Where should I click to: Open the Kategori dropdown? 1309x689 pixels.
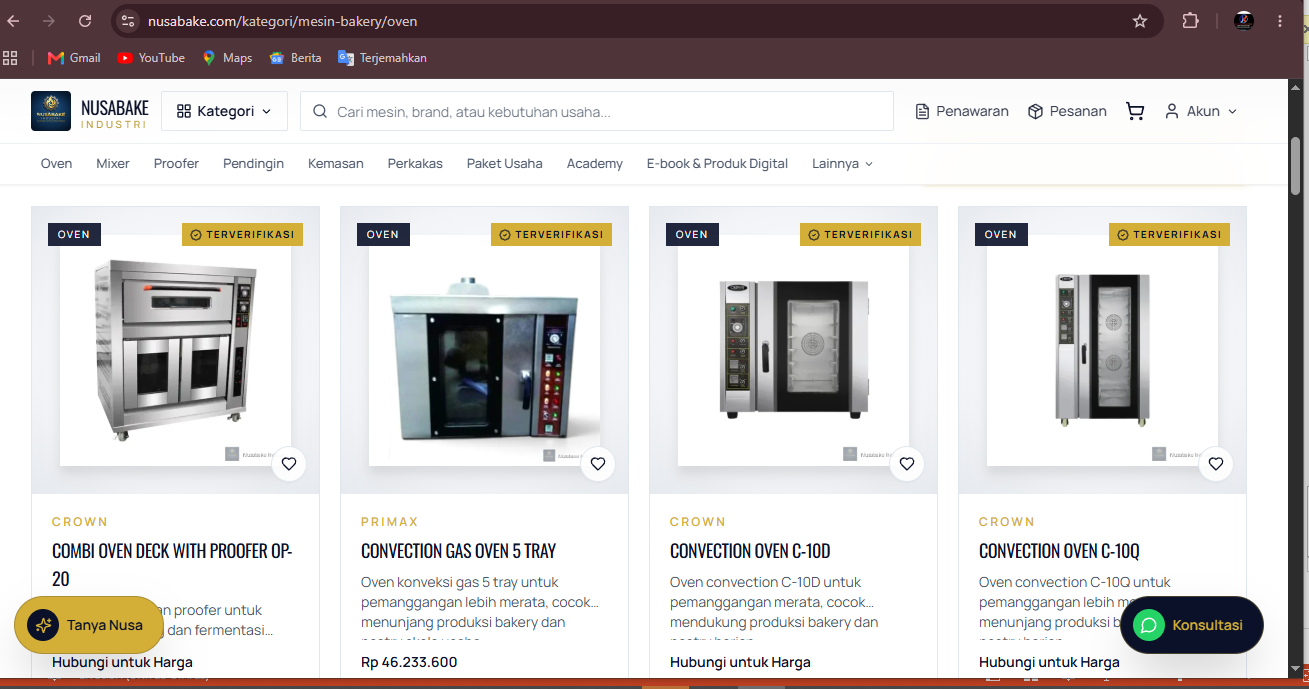pyautogui.click(x=224, y=111)
